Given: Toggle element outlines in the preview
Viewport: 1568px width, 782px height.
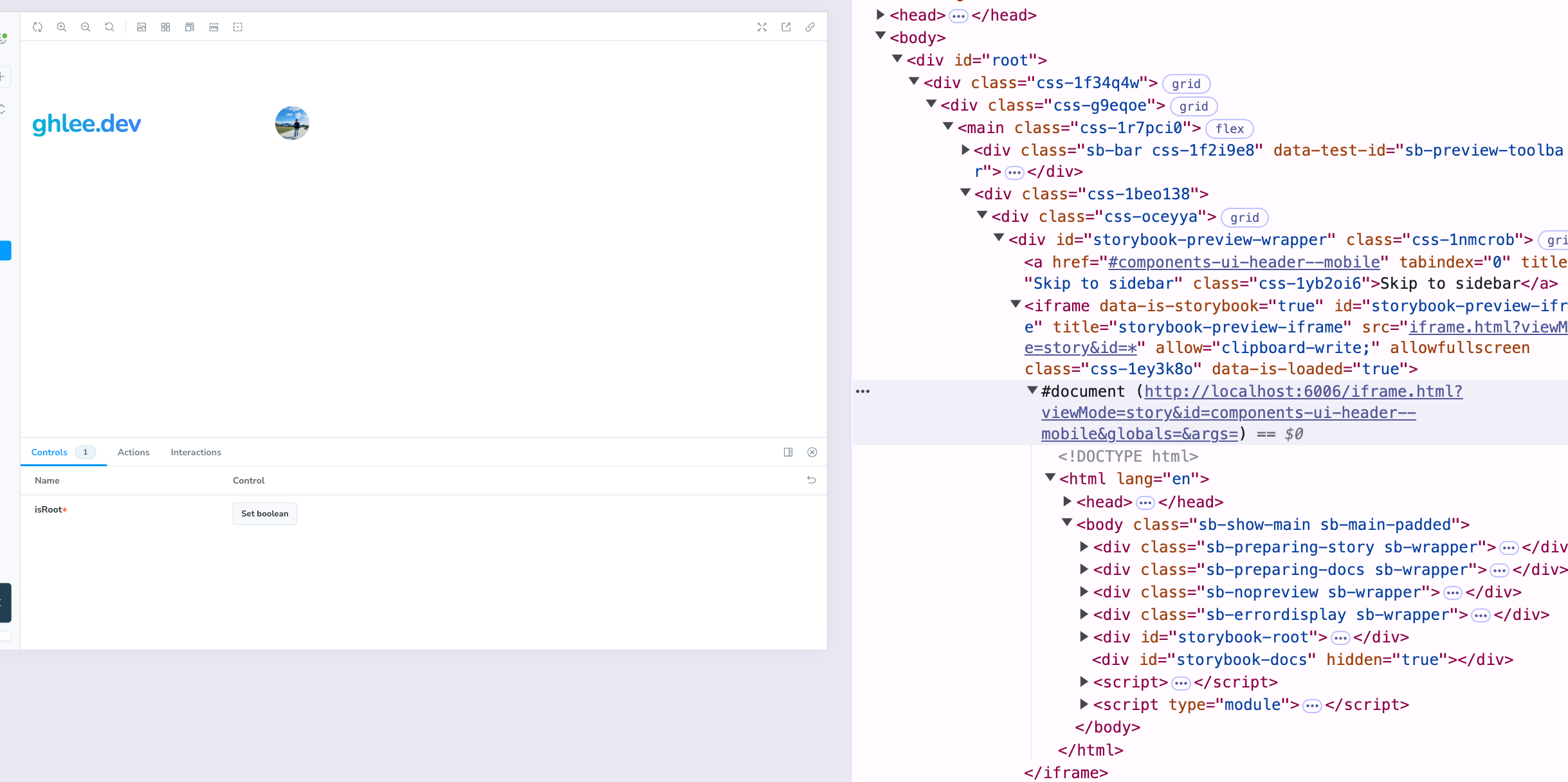Looking at the screenshot, I should pos(238,27).
